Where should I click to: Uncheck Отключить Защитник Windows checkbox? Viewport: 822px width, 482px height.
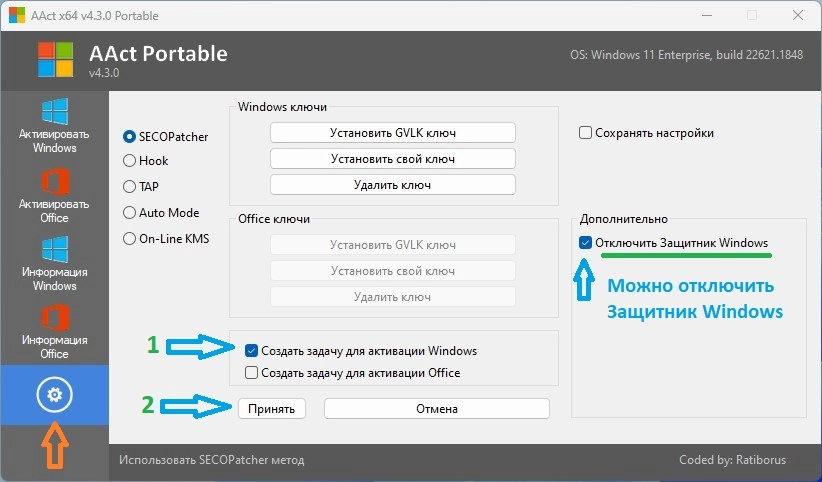point(585,243)
